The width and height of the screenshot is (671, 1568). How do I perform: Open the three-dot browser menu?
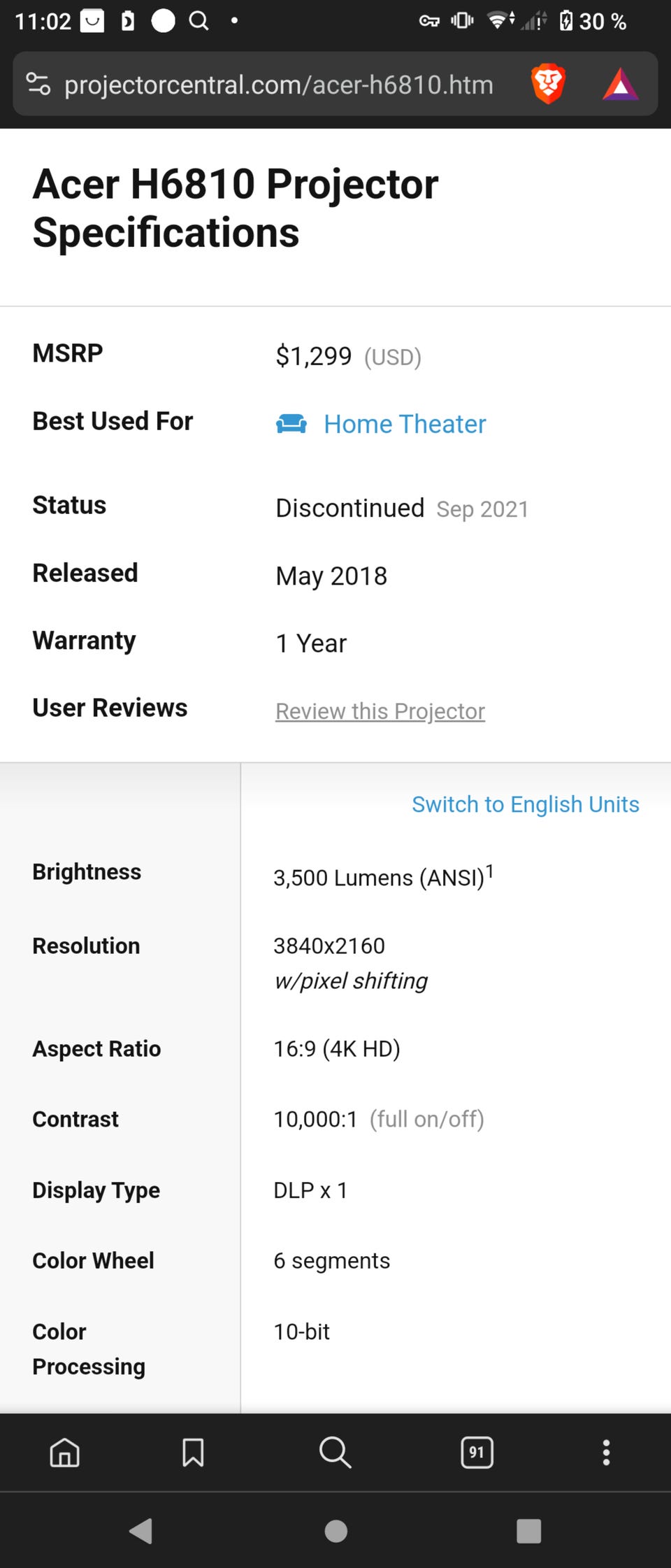(606, 1453)
